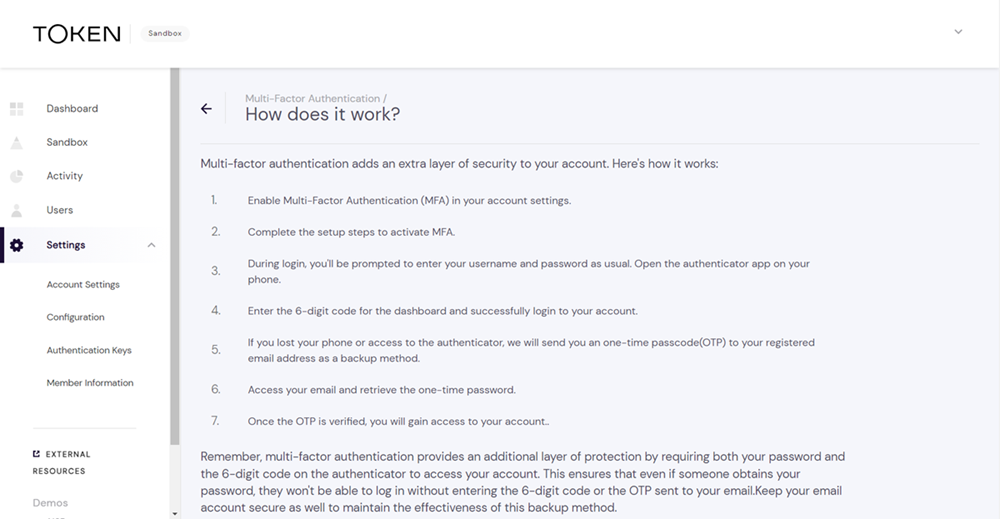Click the Settings gear icon
This screenshot has width=1000, height=519.
17,245
